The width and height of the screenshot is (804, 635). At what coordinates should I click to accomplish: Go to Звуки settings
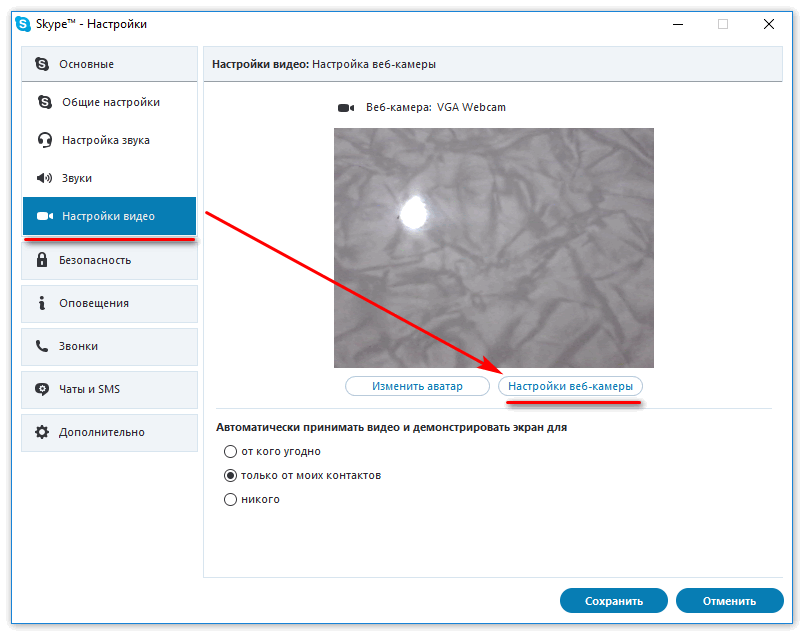109,178
